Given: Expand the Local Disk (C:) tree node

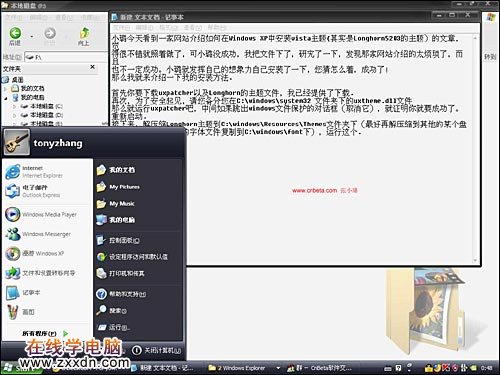Looking at the screenshot, I should click(x=14, y=106).
